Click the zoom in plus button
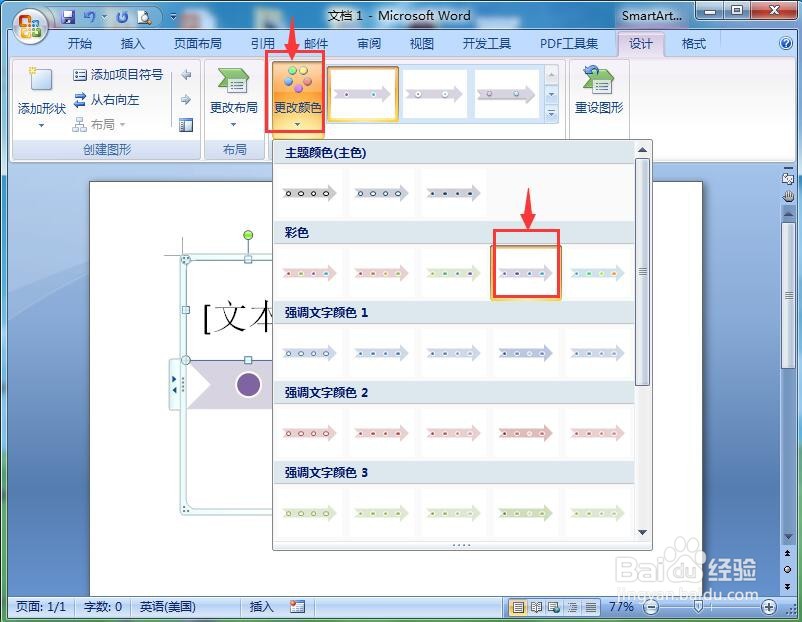The image size is (802, 622). 768,607
